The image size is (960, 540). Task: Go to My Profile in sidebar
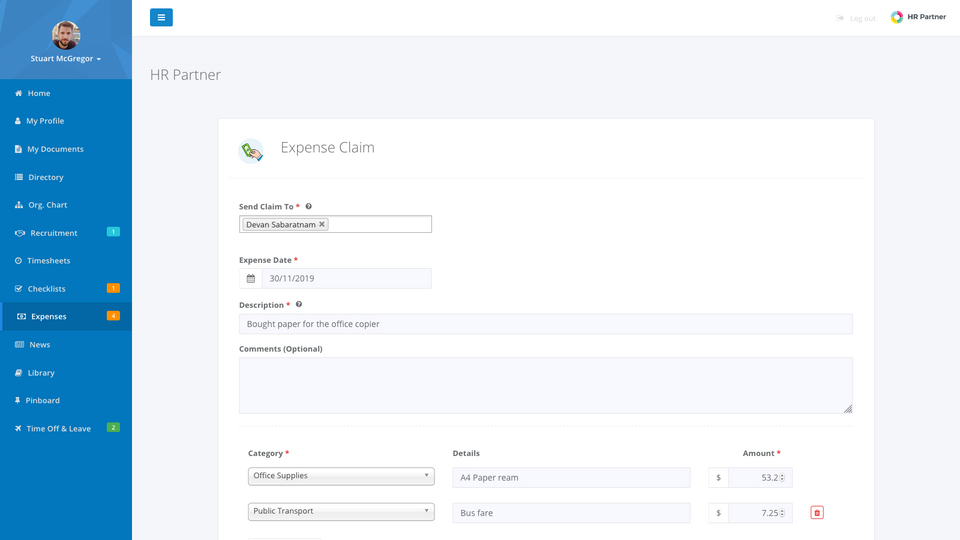(66, 121)
